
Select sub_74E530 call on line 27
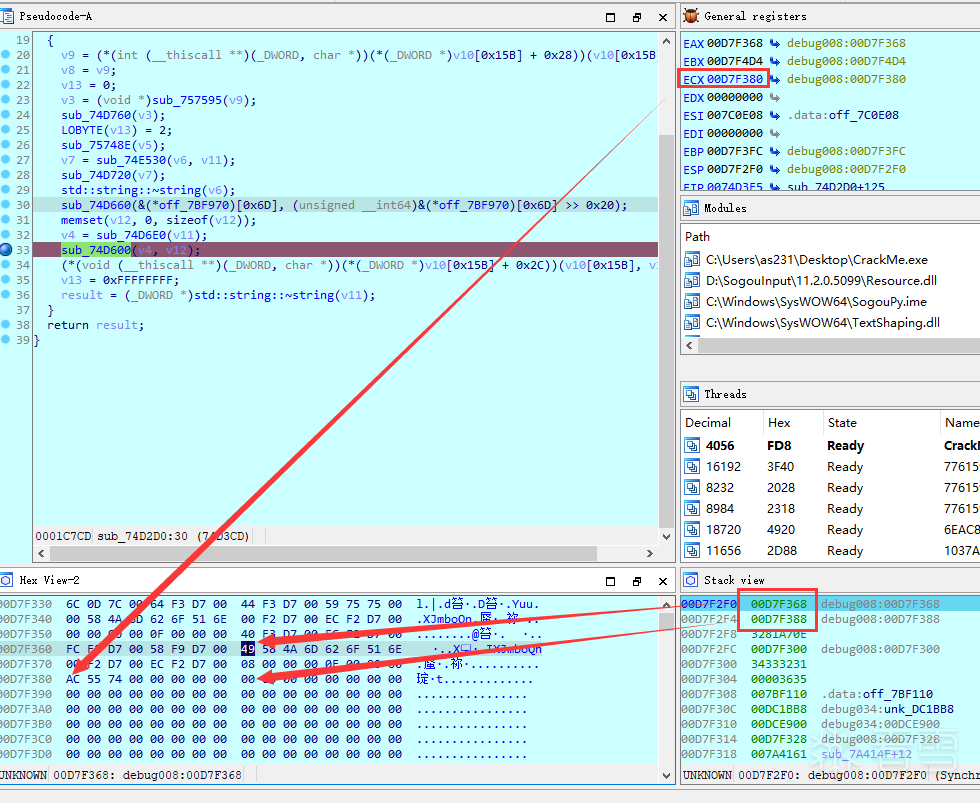pos(131,161)
